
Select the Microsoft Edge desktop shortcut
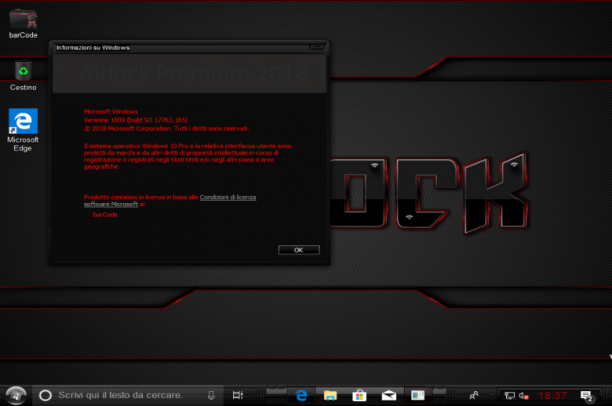23,130
